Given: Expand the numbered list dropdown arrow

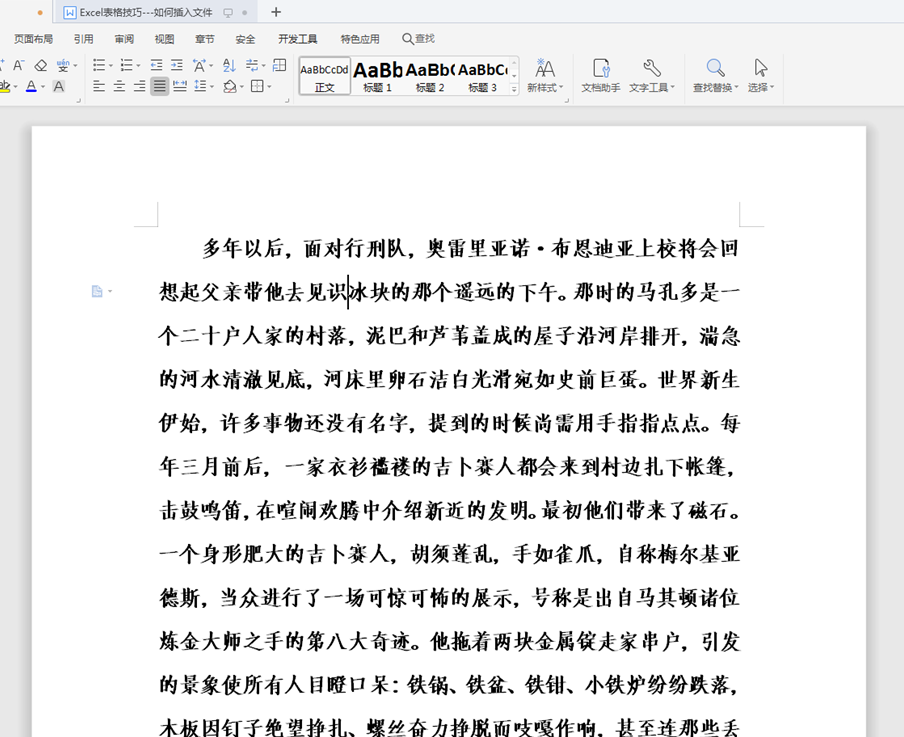Looking at the screenshot, I should [x=138, y=66].
